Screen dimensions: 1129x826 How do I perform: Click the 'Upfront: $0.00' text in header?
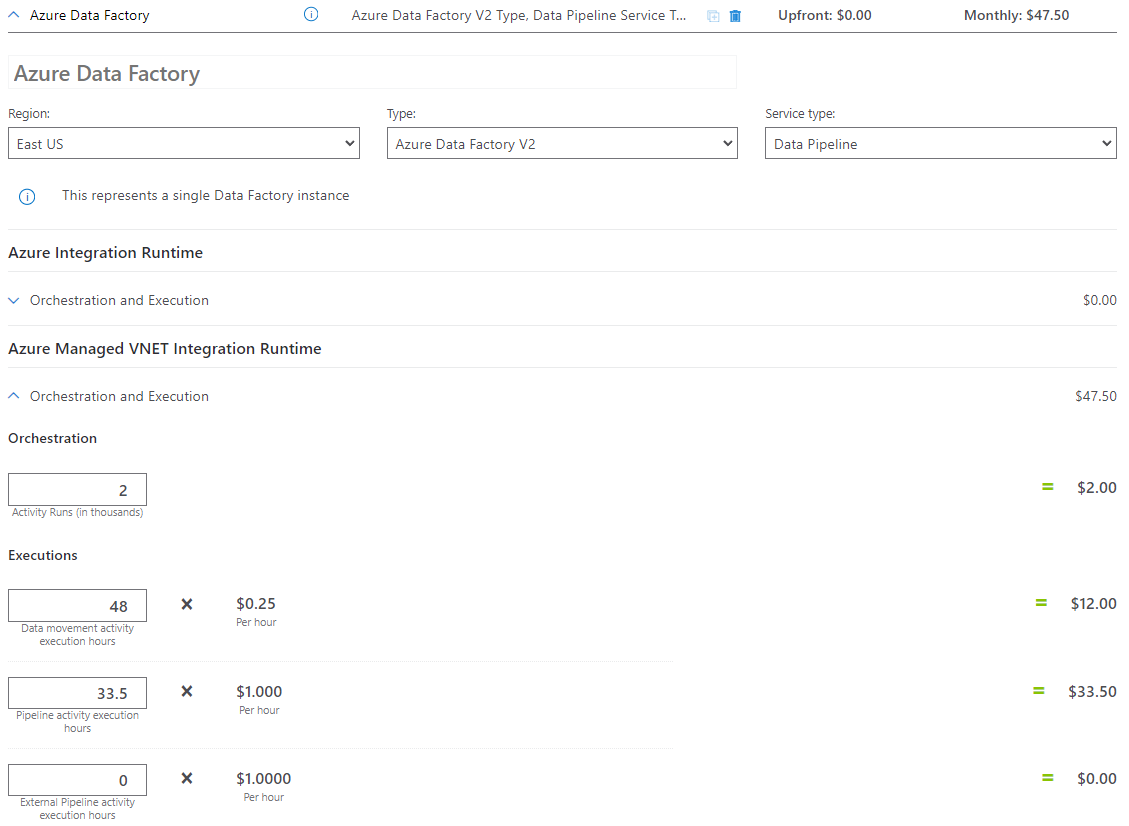click(824, 15)
